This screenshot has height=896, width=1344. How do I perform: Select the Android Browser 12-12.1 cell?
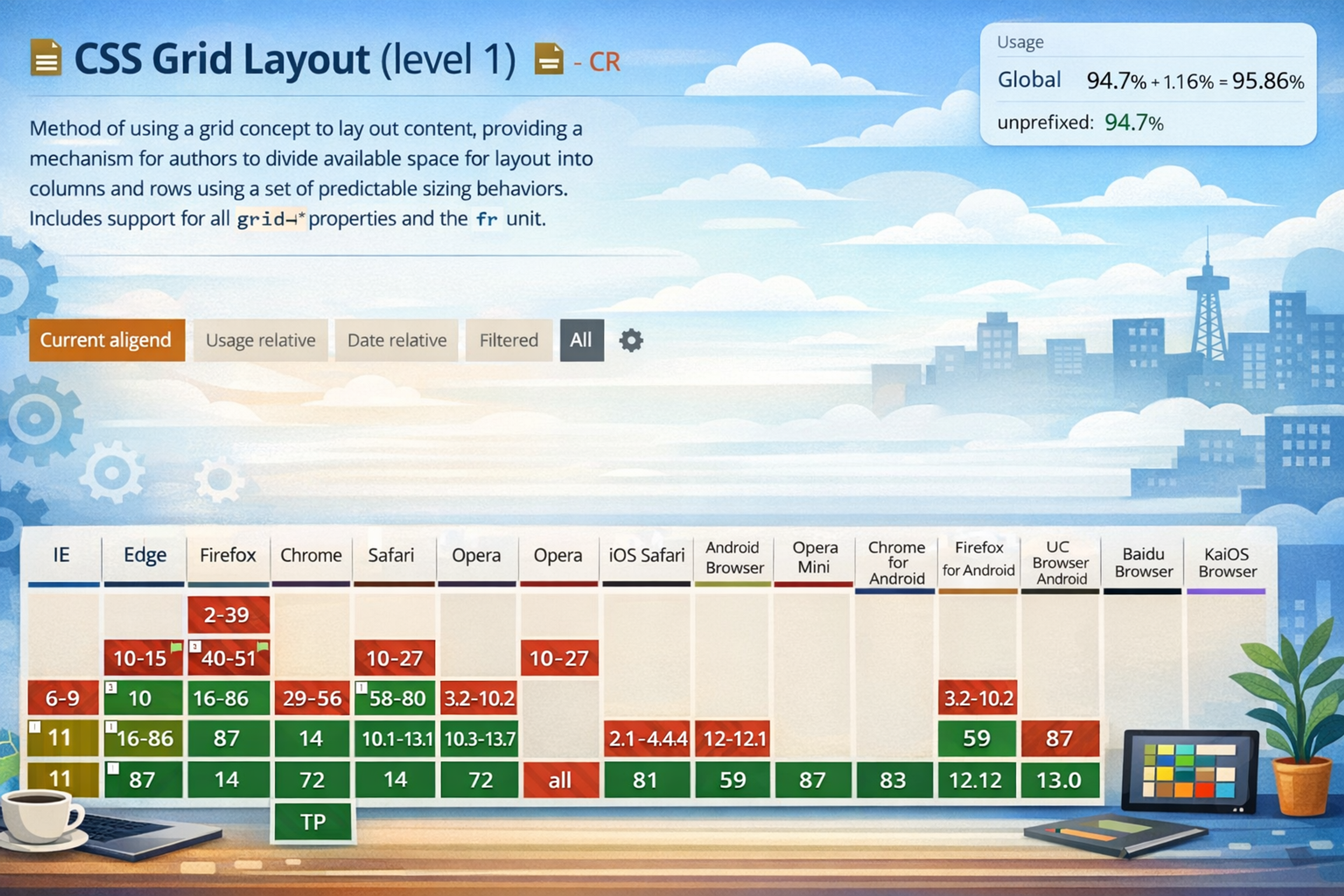(733, 738)
